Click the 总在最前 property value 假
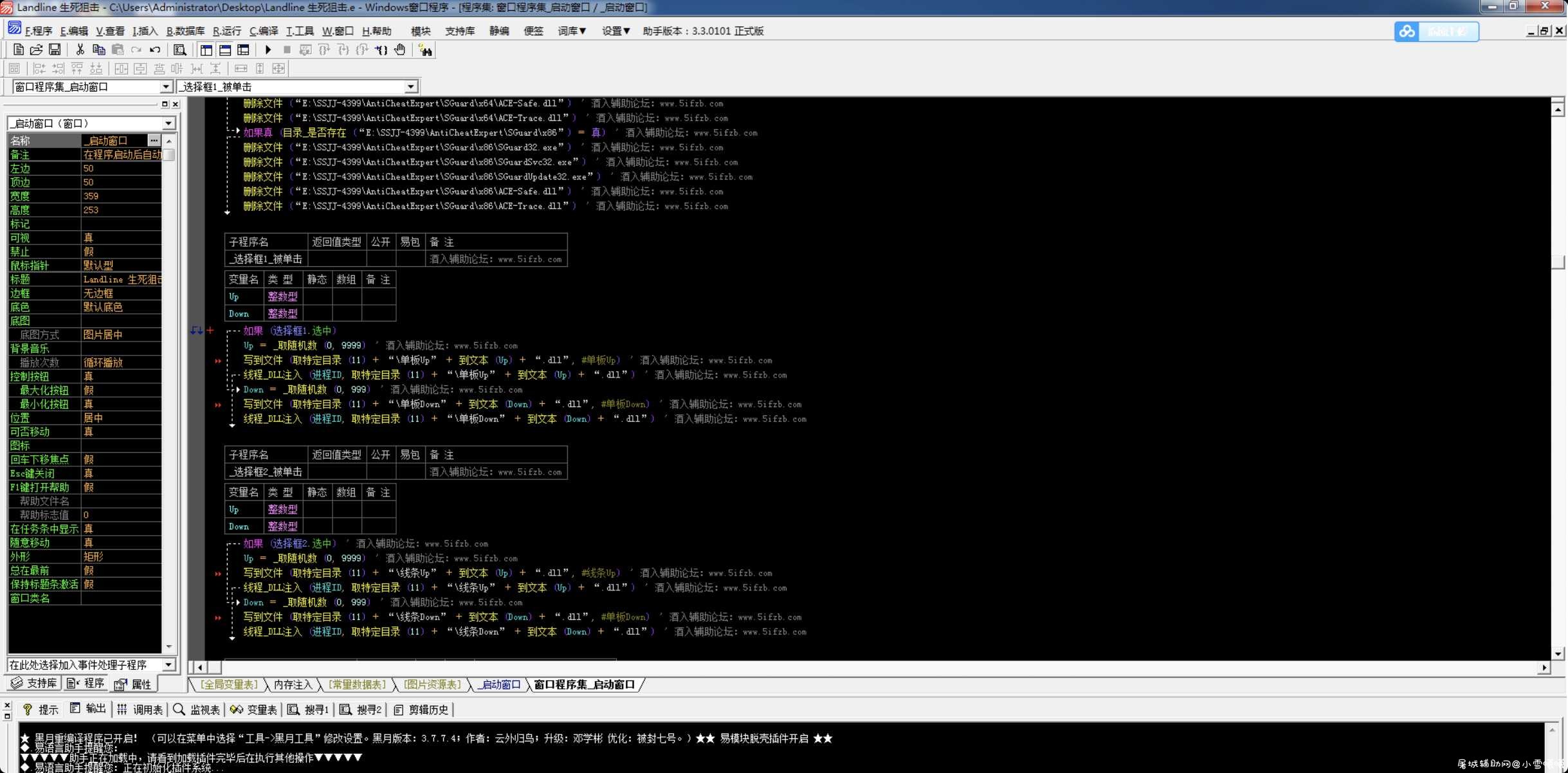 click(x=121, y=570)
